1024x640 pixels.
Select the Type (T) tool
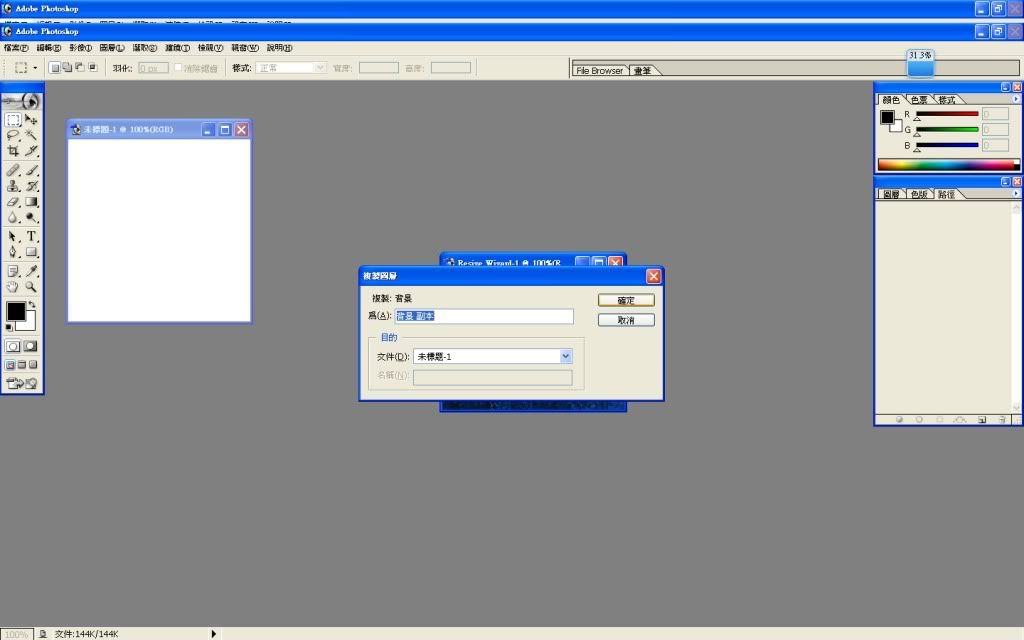[32, 236]
